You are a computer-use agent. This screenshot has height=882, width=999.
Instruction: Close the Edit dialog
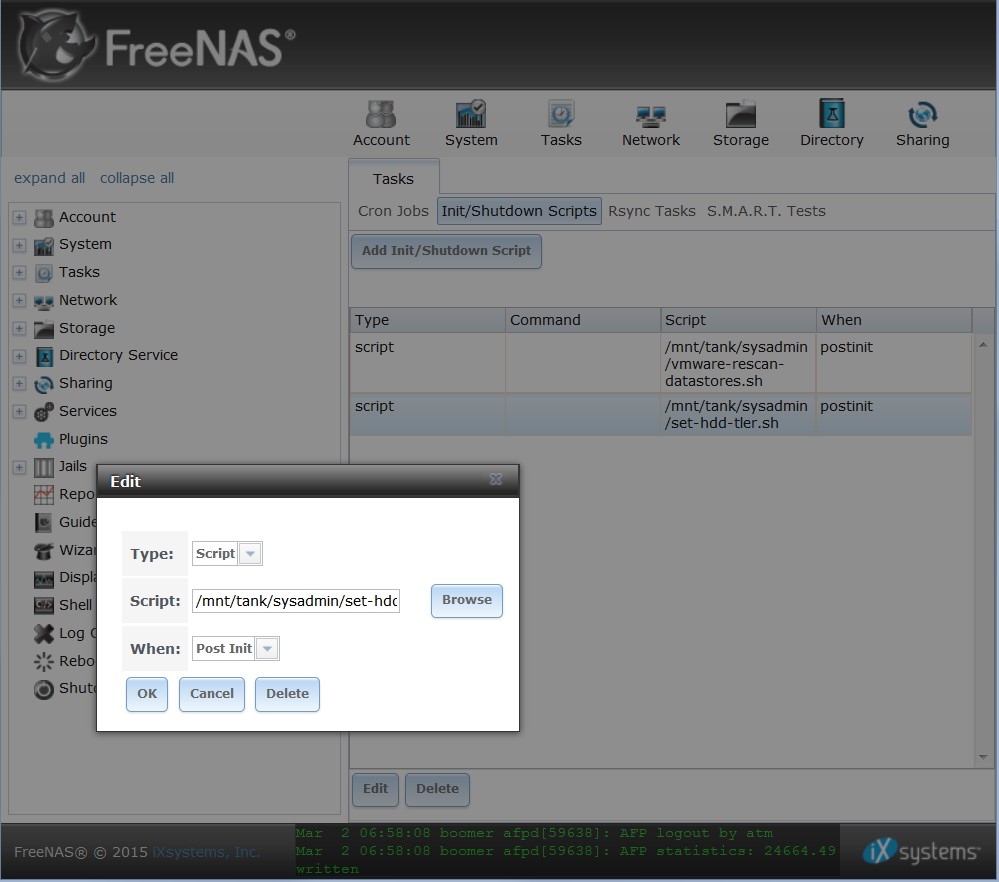[x=496, y=479]
